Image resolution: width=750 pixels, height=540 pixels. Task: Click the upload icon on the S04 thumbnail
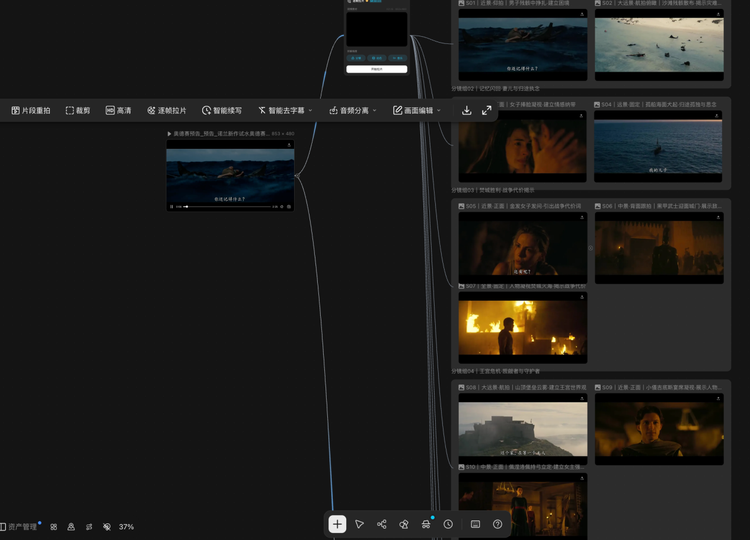[717, 115]
